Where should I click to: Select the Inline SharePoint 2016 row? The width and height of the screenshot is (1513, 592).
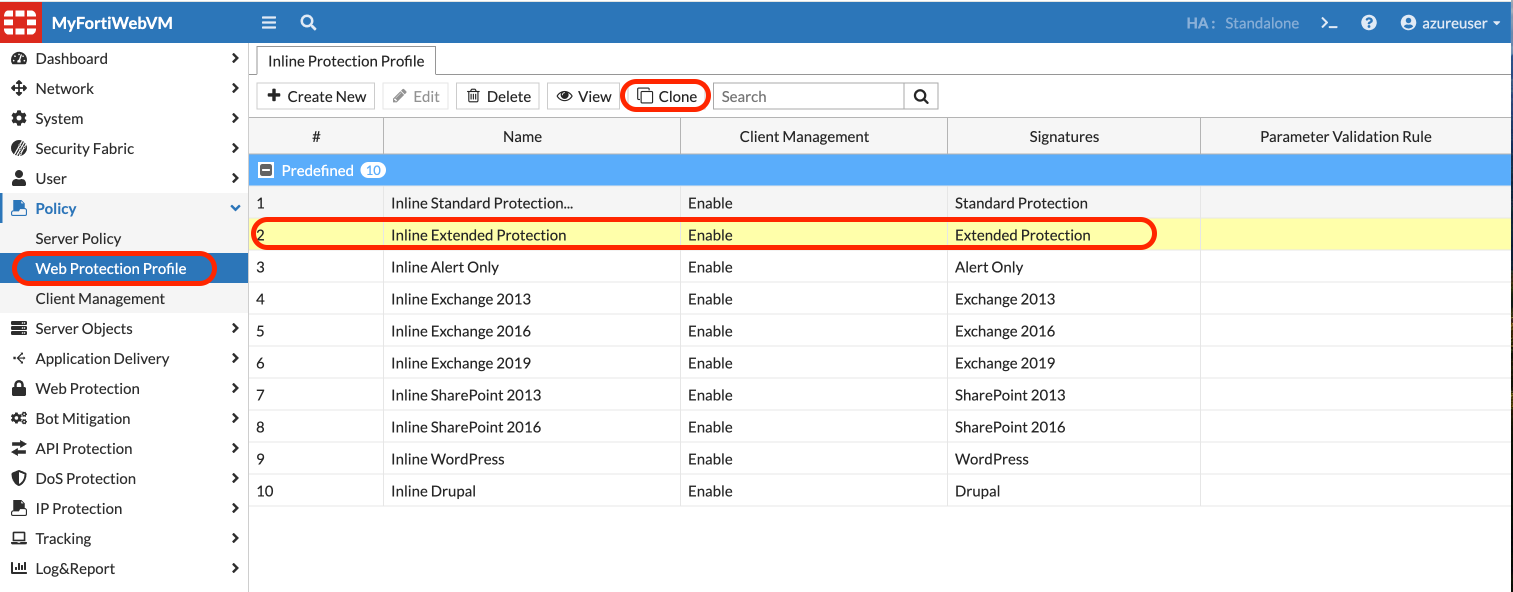[880, 427]
